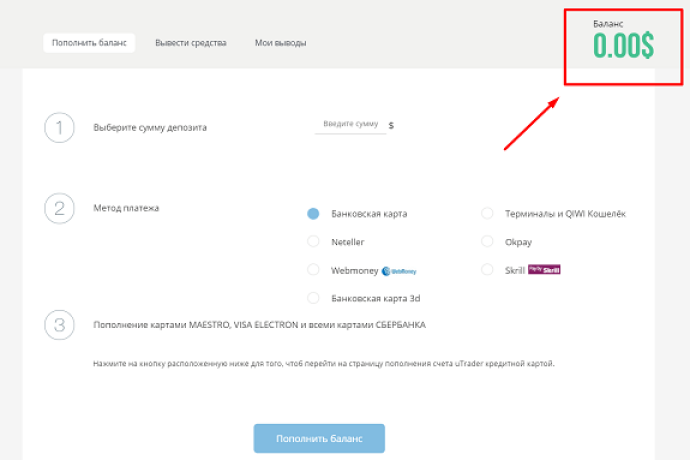Click the WebMoney logo icon
The height and width of the screenshot is (460, 690).
(x=399, y=271)
